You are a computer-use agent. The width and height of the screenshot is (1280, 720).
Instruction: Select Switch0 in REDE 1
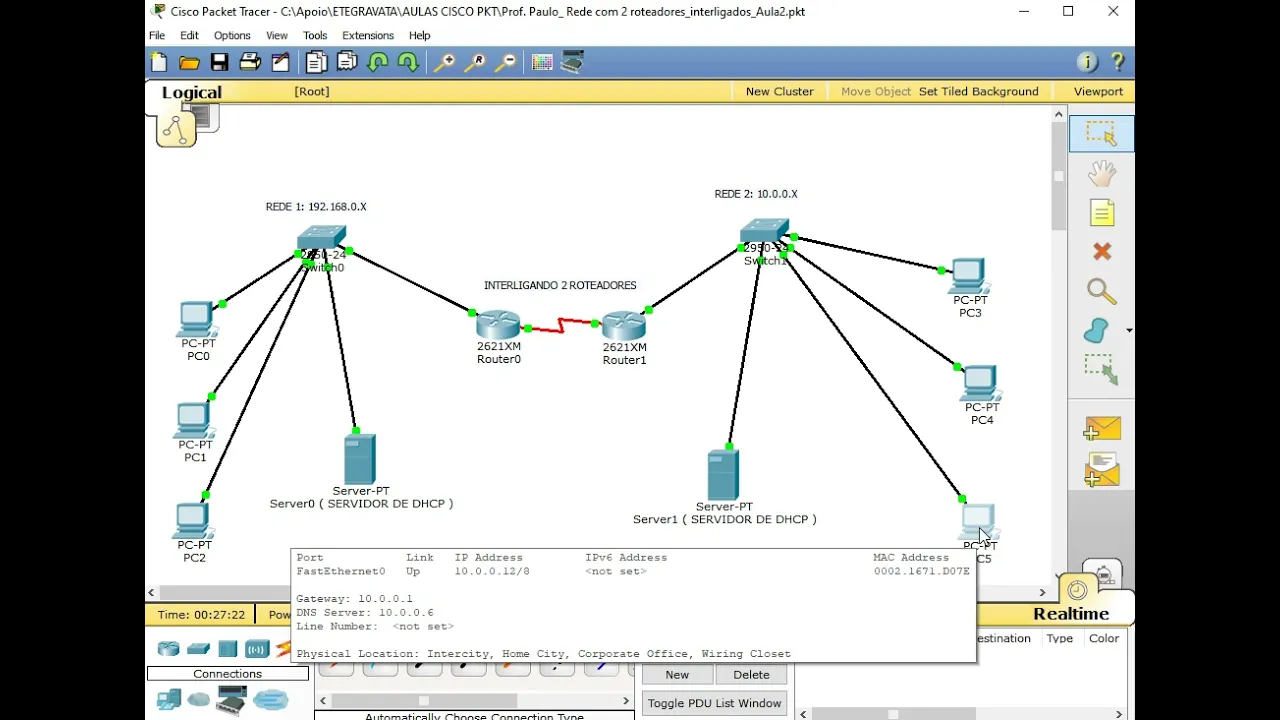(x=321, y=239)
